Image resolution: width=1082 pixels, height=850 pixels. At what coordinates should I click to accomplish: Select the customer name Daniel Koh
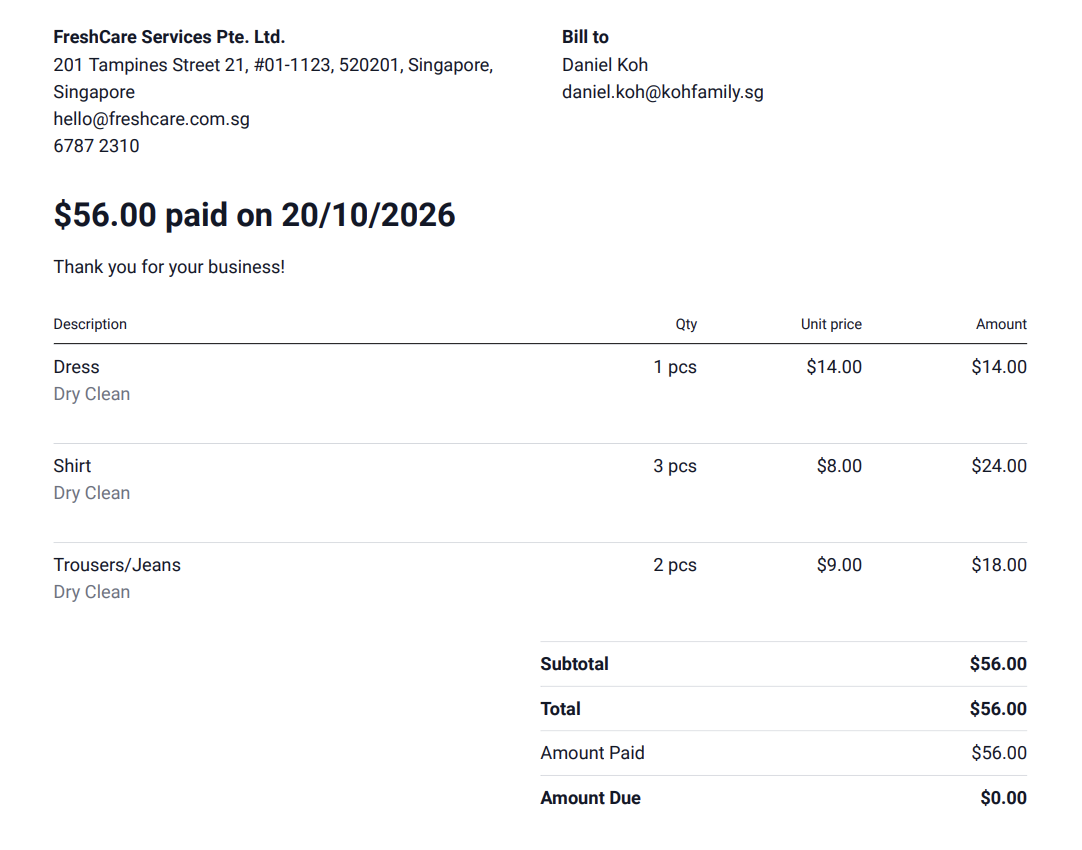point(605,65)
